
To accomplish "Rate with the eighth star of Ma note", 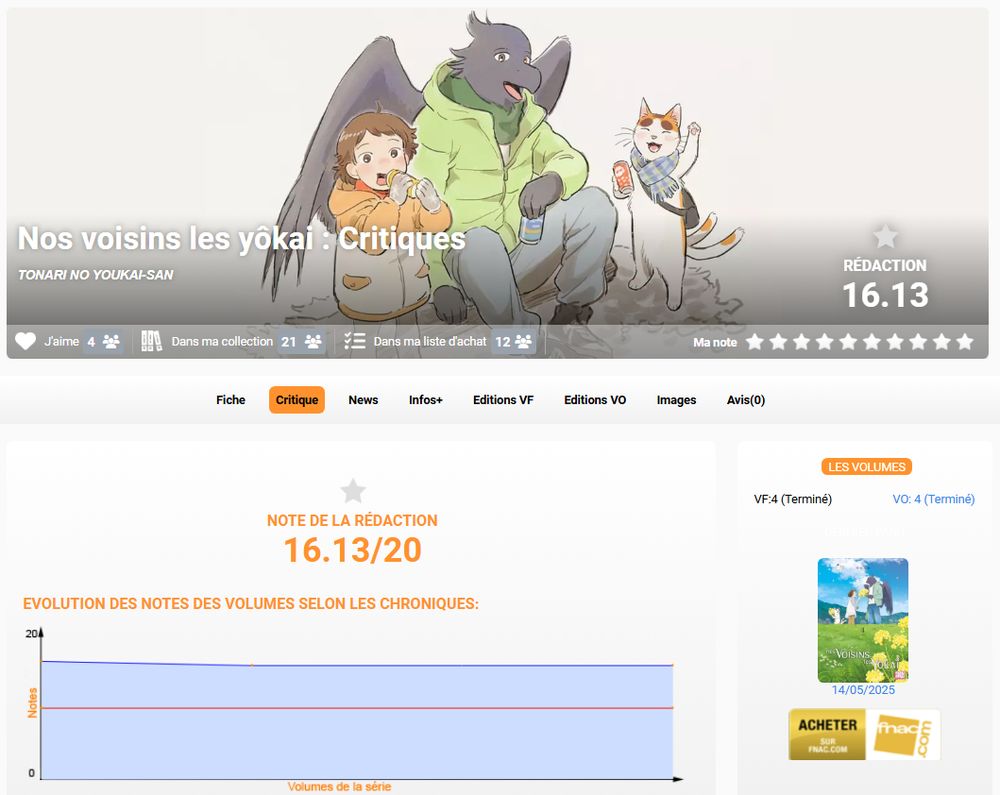I will point(918,342).
